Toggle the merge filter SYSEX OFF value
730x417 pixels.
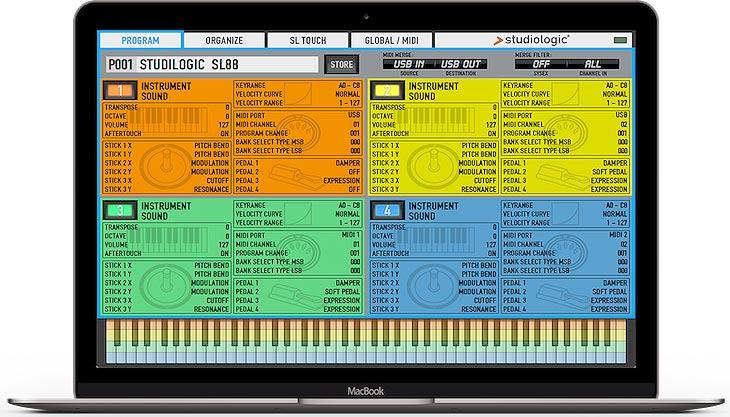click(x=541, y=64)
